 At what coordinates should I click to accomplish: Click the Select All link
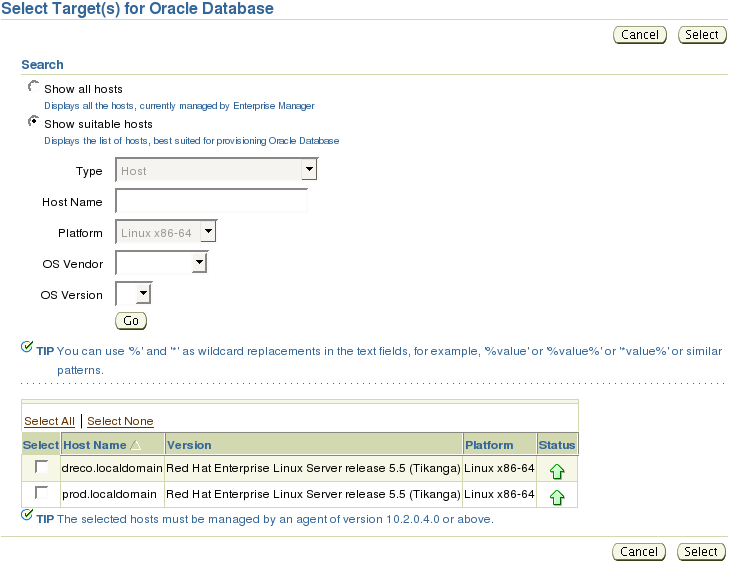49,421
